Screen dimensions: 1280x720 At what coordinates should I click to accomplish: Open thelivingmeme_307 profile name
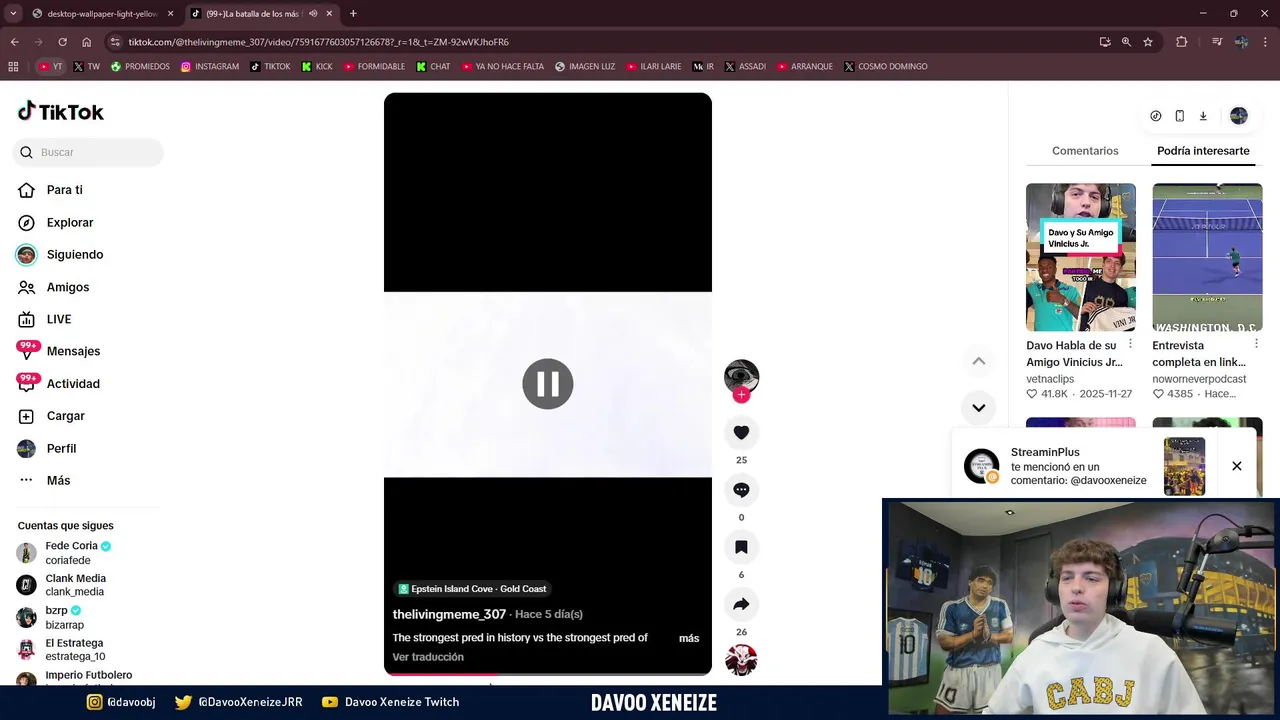pyautogui.click(x=449, y=614)
